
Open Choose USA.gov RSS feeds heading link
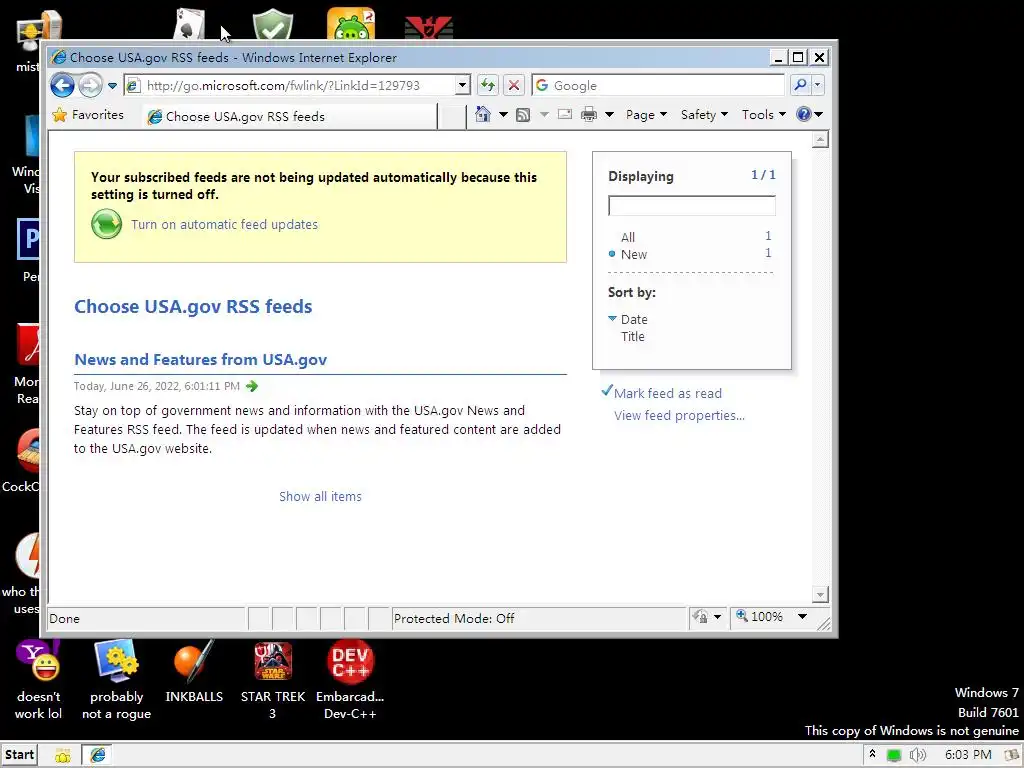click(193, 306)
